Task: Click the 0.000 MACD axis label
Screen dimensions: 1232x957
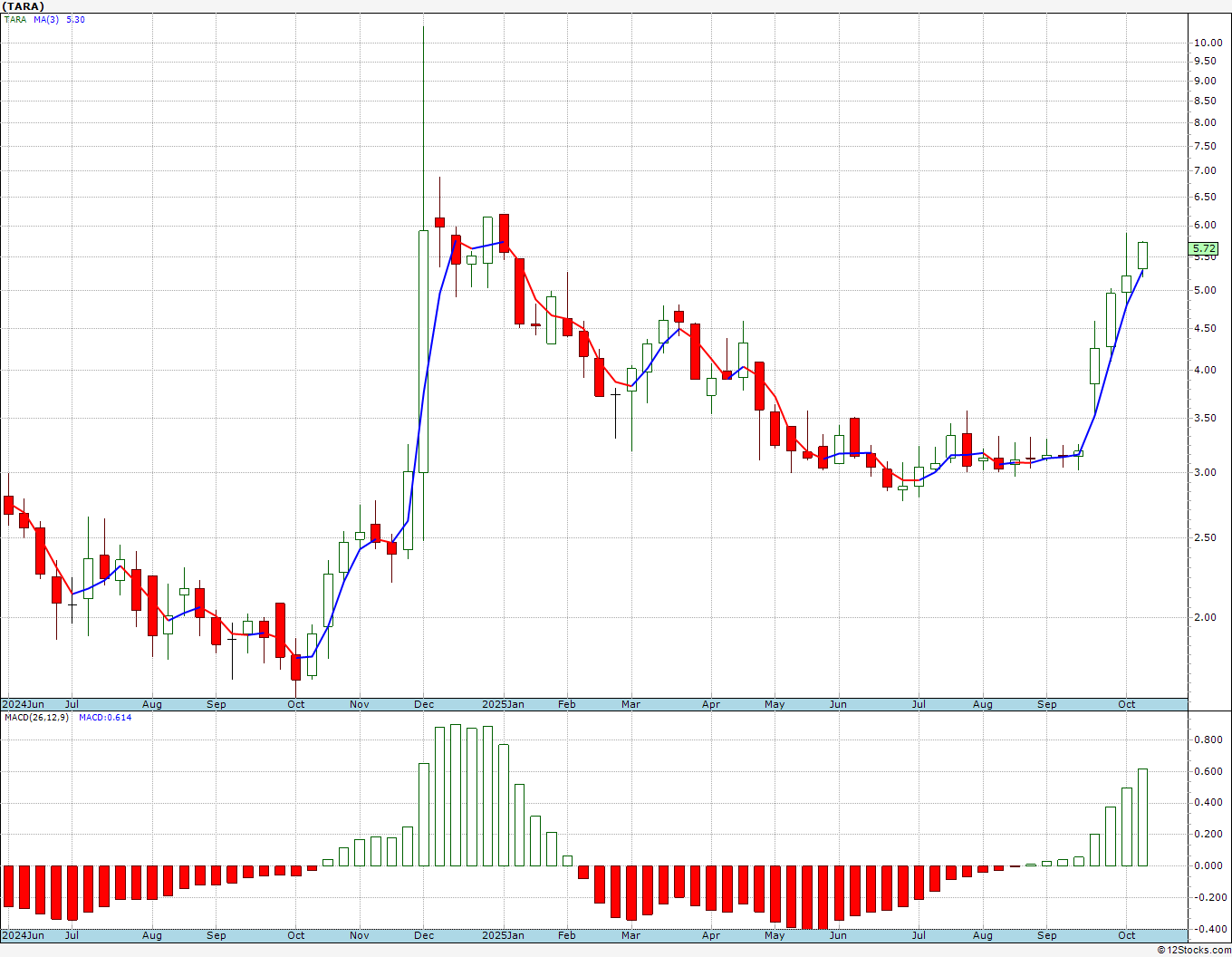Action: tap(1207, 865)
